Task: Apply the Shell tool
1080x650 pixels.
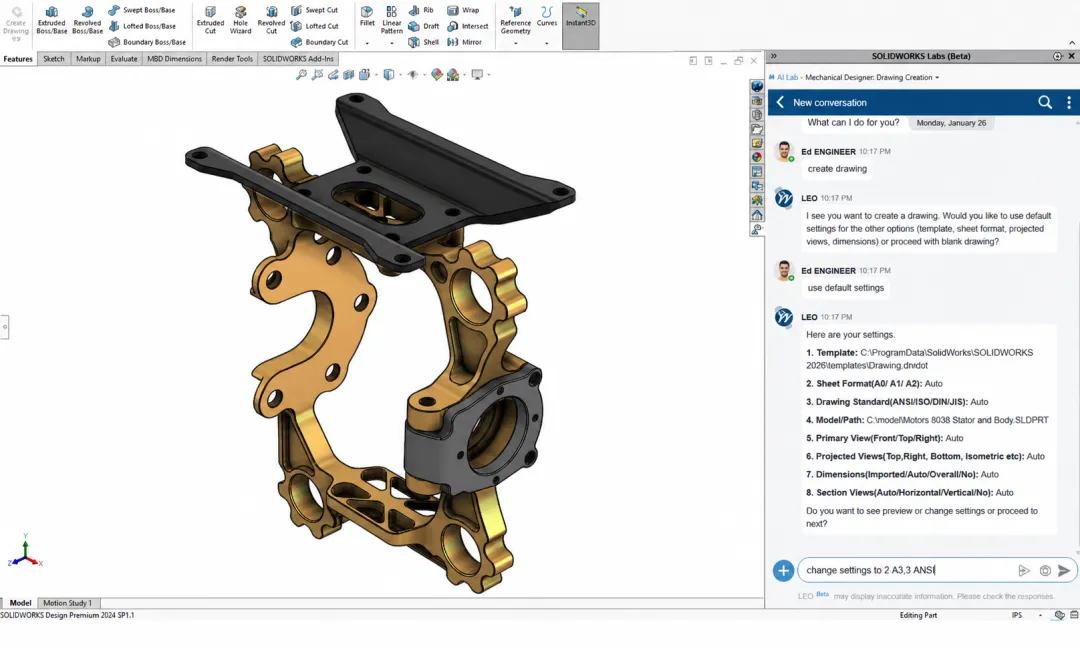Action: pyautogui.click(x=423, y=42)
